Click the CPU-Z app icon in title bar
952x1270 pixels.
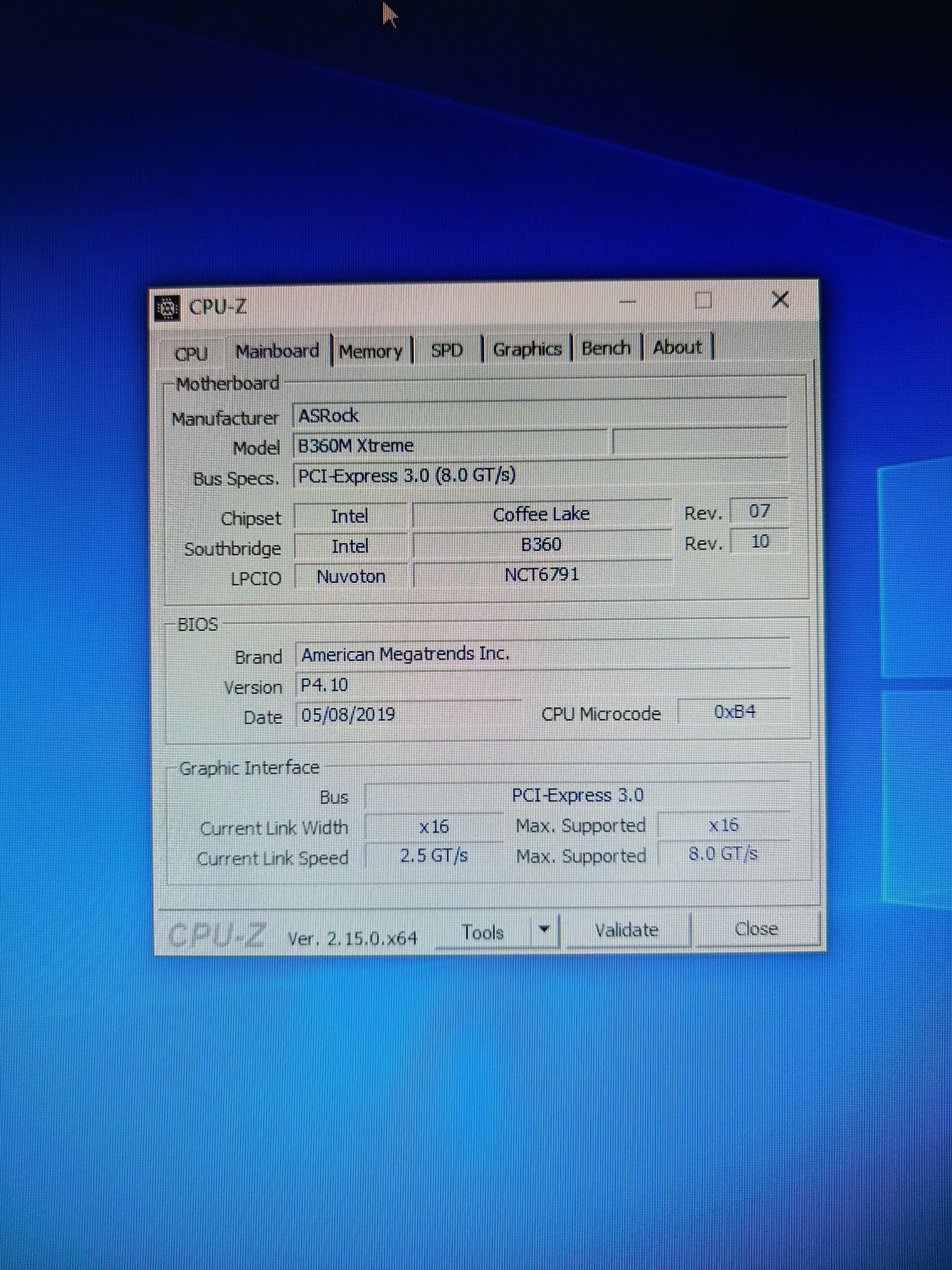pos(168,309)
